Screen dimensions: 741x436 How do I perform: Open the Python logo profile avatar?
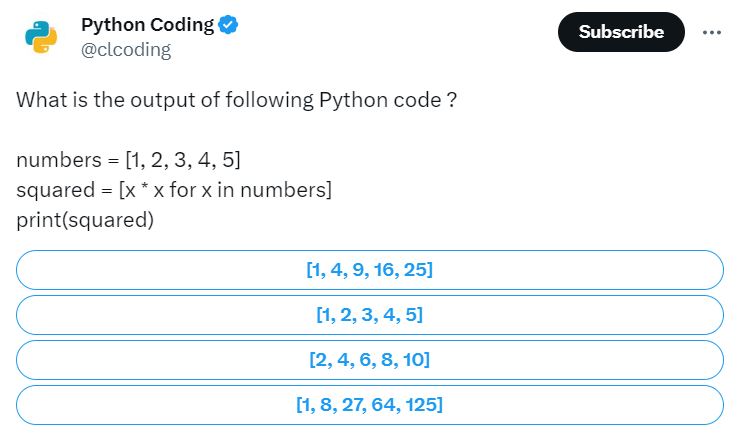coord(41,36)
